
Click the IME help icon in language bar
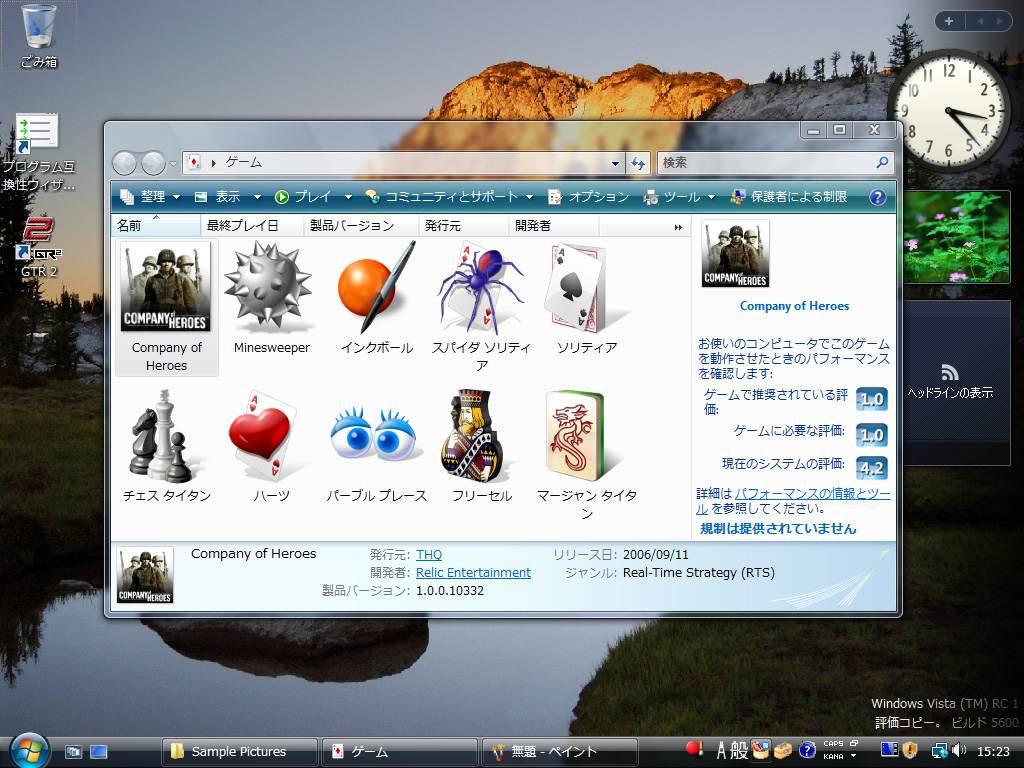click(x=807, y=750)
